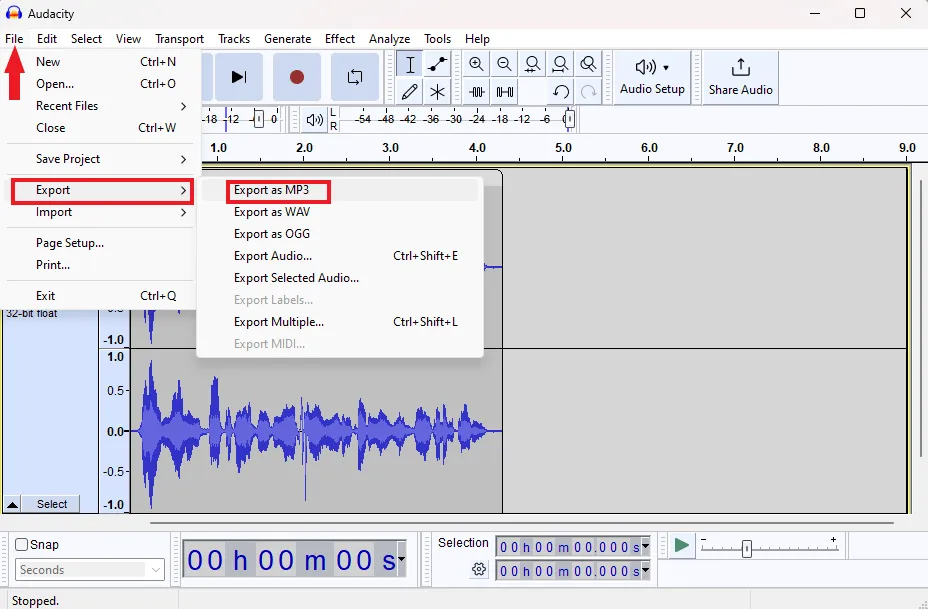The width and height of the screenshot is (928, 609).
Task: Open the Audio Setup dropdown
Action: coord(652,77)
